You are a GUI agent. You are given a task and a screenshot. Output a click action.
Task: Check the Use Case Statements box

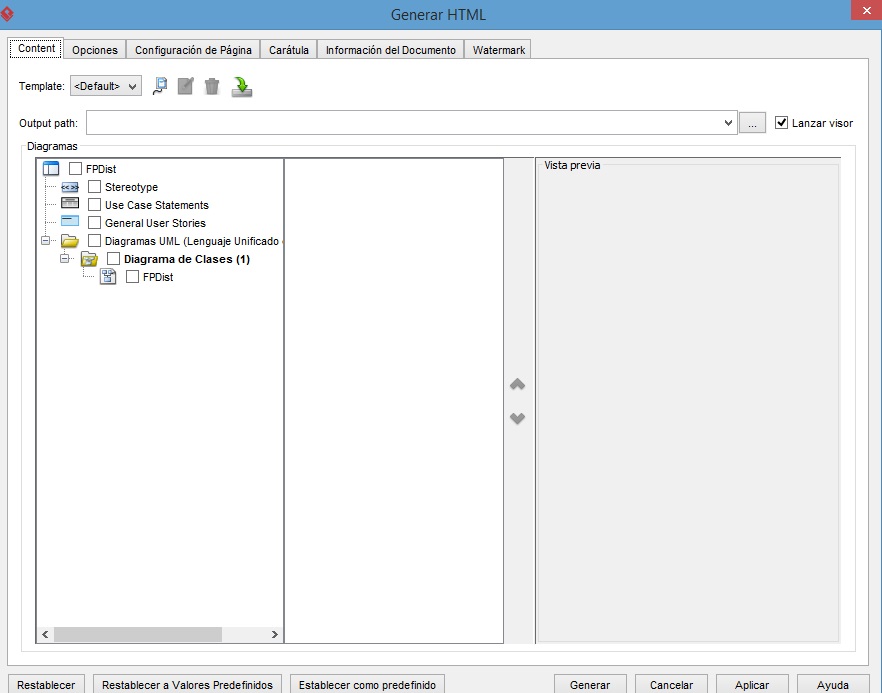pyautogui.click(x=94, y=205)
